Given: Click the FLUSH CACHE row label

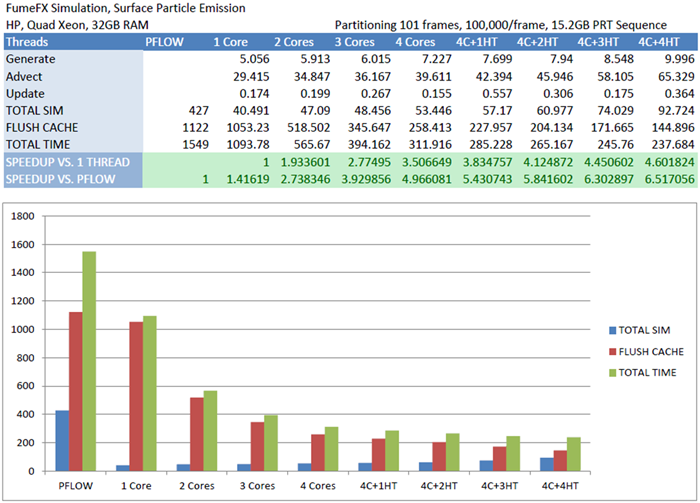Looking at the screenshot, I should click(x=42, y=128).
